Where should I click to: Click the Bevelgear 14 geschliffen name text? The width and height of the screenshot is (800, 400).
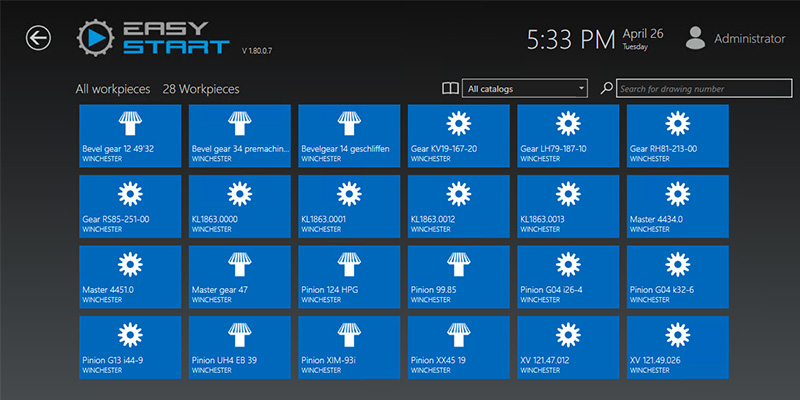[x=345, y=149]
